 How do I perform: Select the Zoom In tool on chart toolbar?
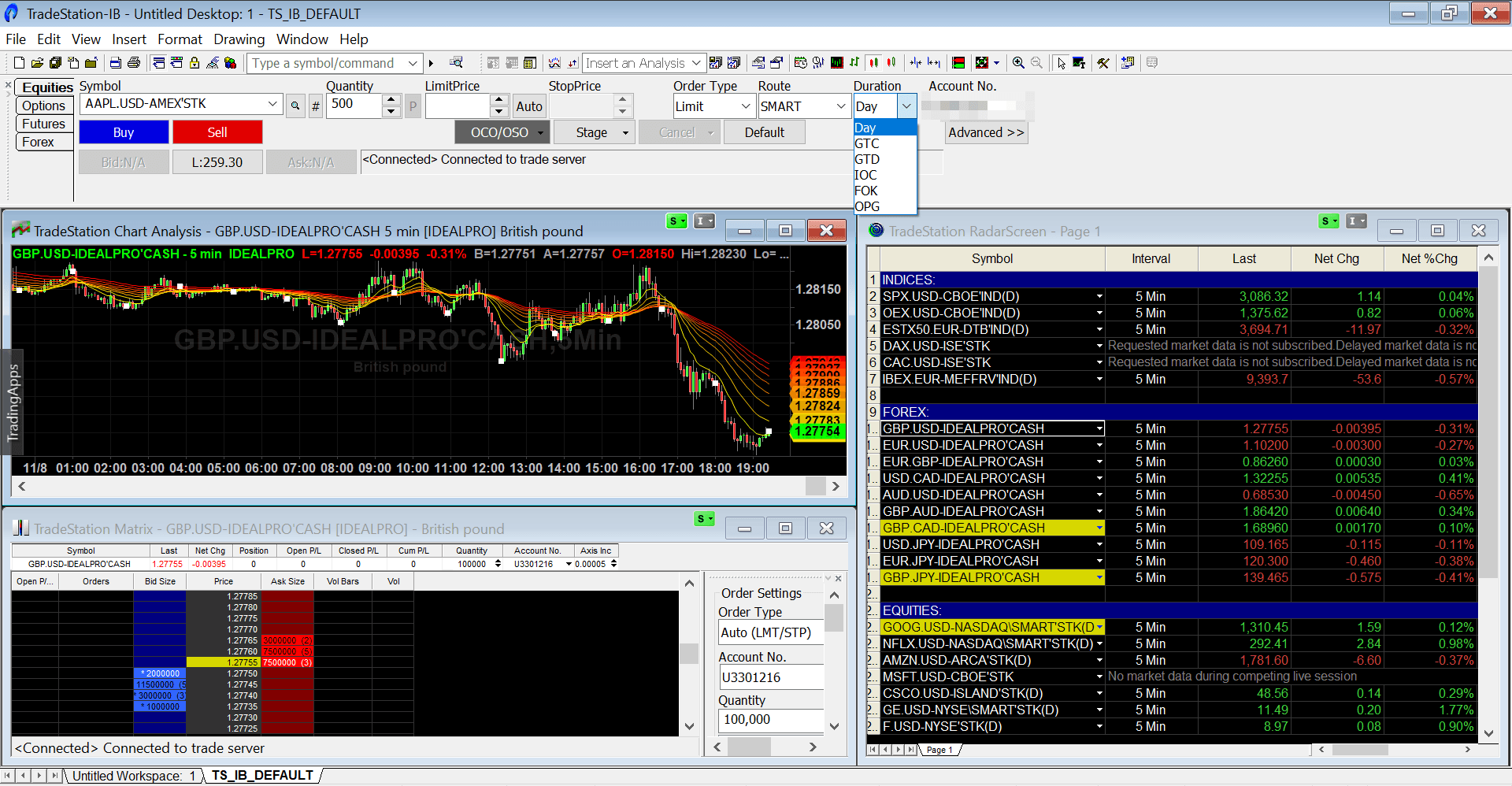click(x=1018, y=63)
